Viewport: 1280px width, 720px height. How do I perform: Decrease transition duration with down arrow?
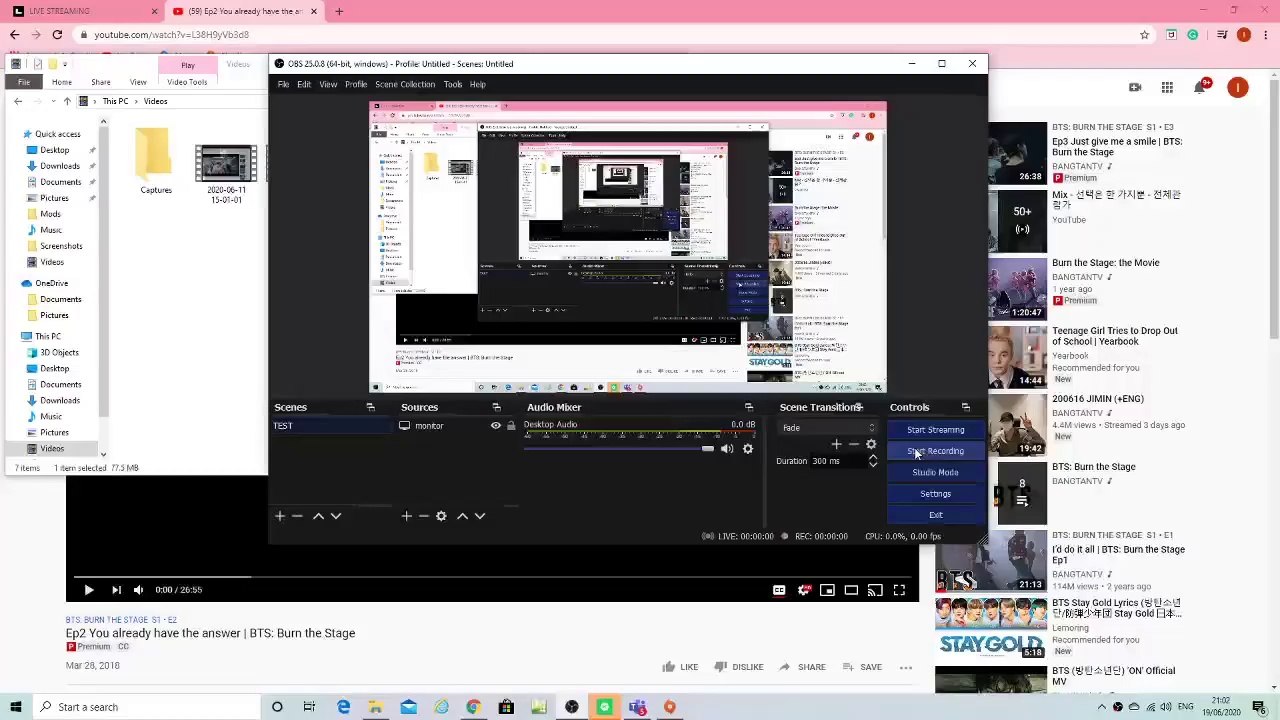873,465
